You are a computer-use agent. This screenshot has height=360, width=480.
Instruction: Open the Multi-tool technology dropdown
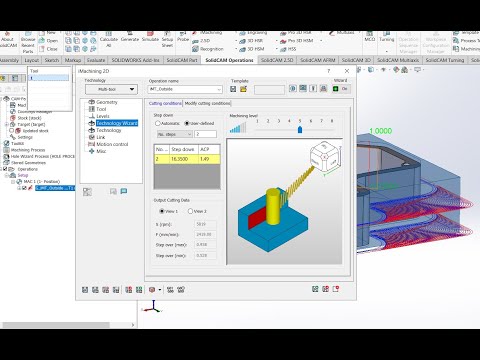111,89
